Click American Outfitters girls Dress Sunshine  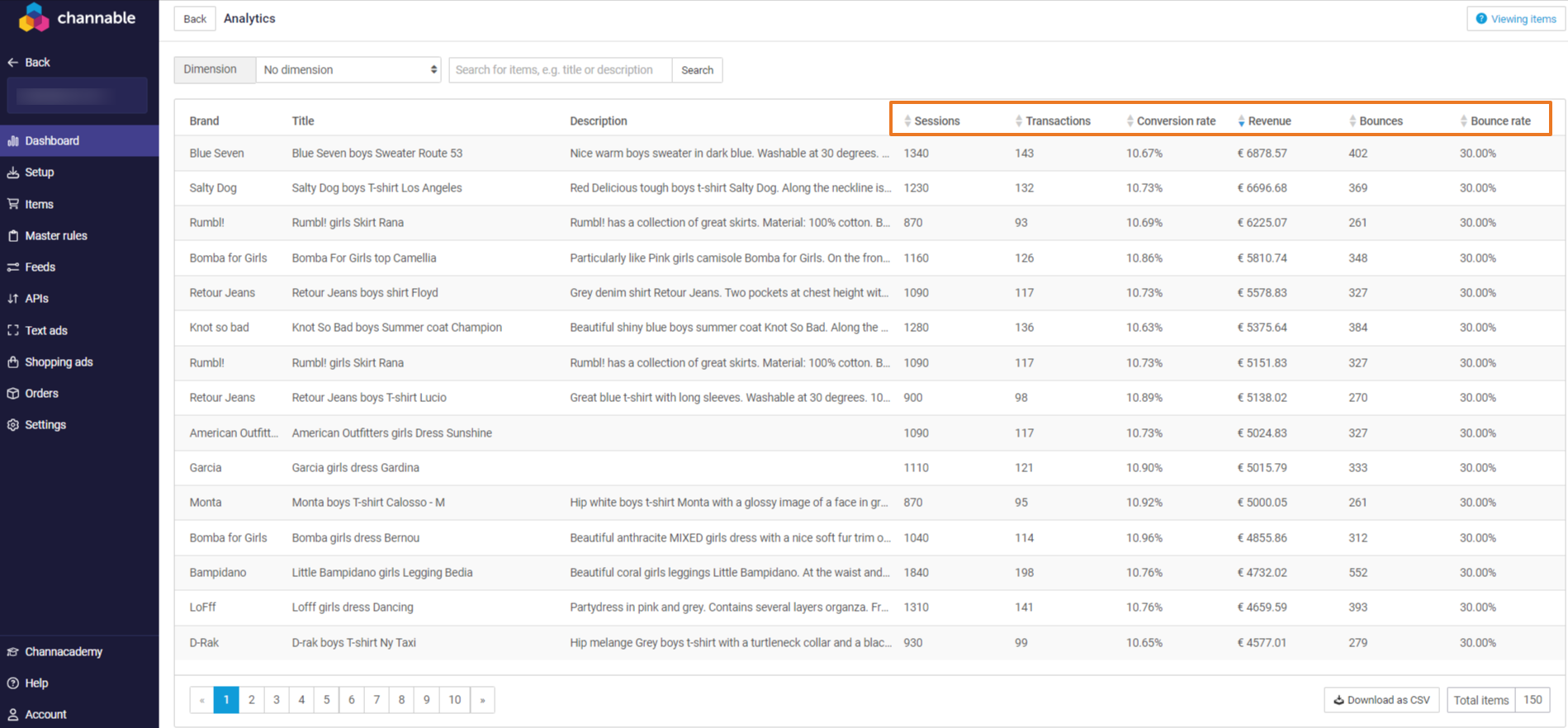pos(392,433)
